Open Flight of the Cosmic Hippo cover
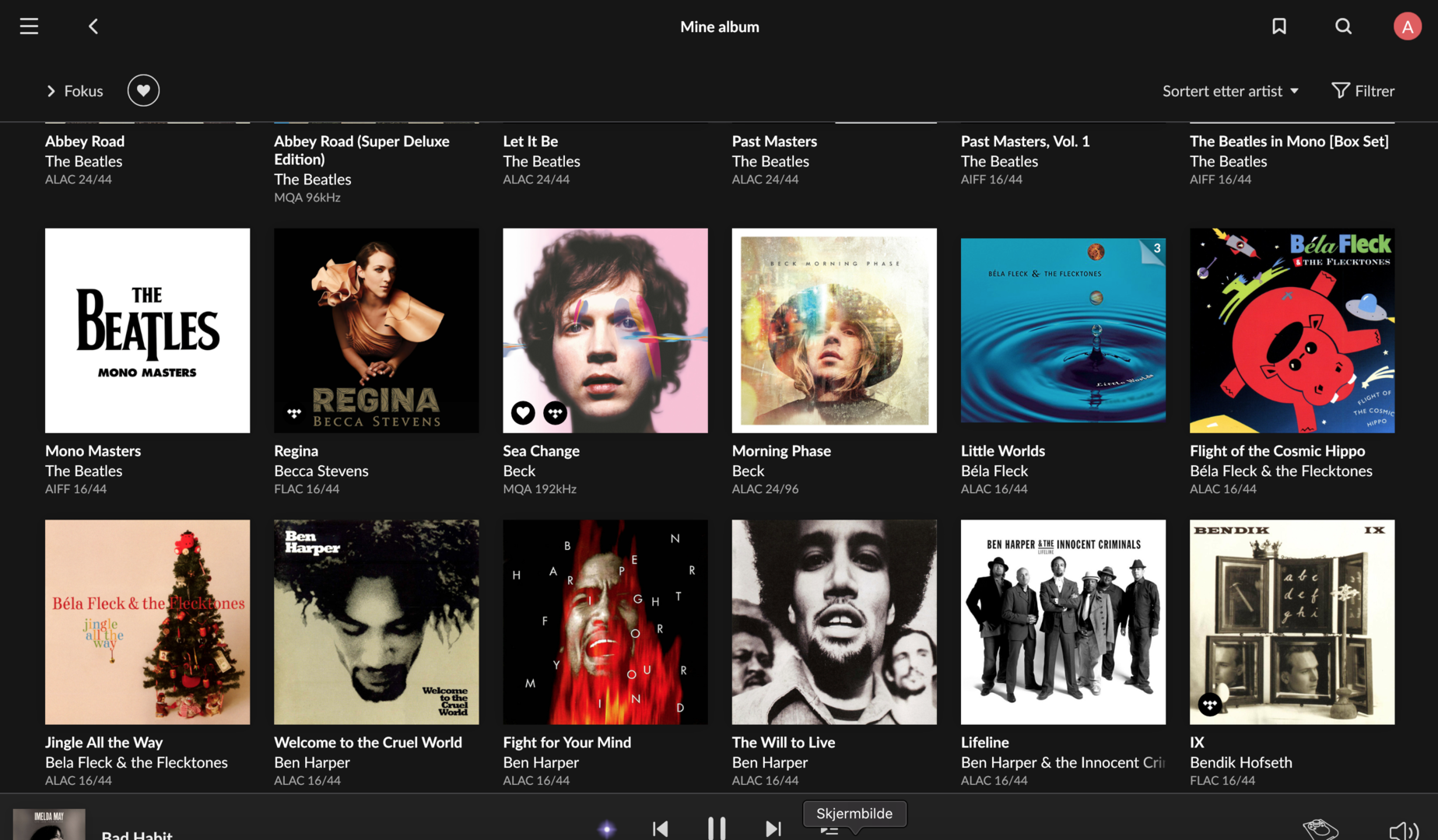 (1292, 331)
